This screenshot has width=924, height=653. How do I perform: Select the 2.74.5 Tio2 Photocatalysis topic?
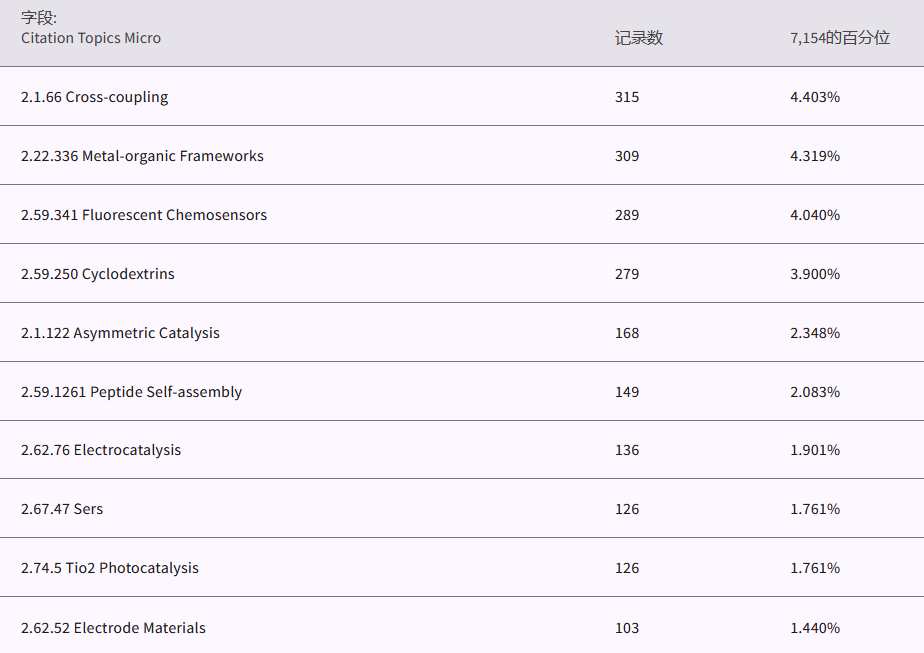[x=110, y=568]
